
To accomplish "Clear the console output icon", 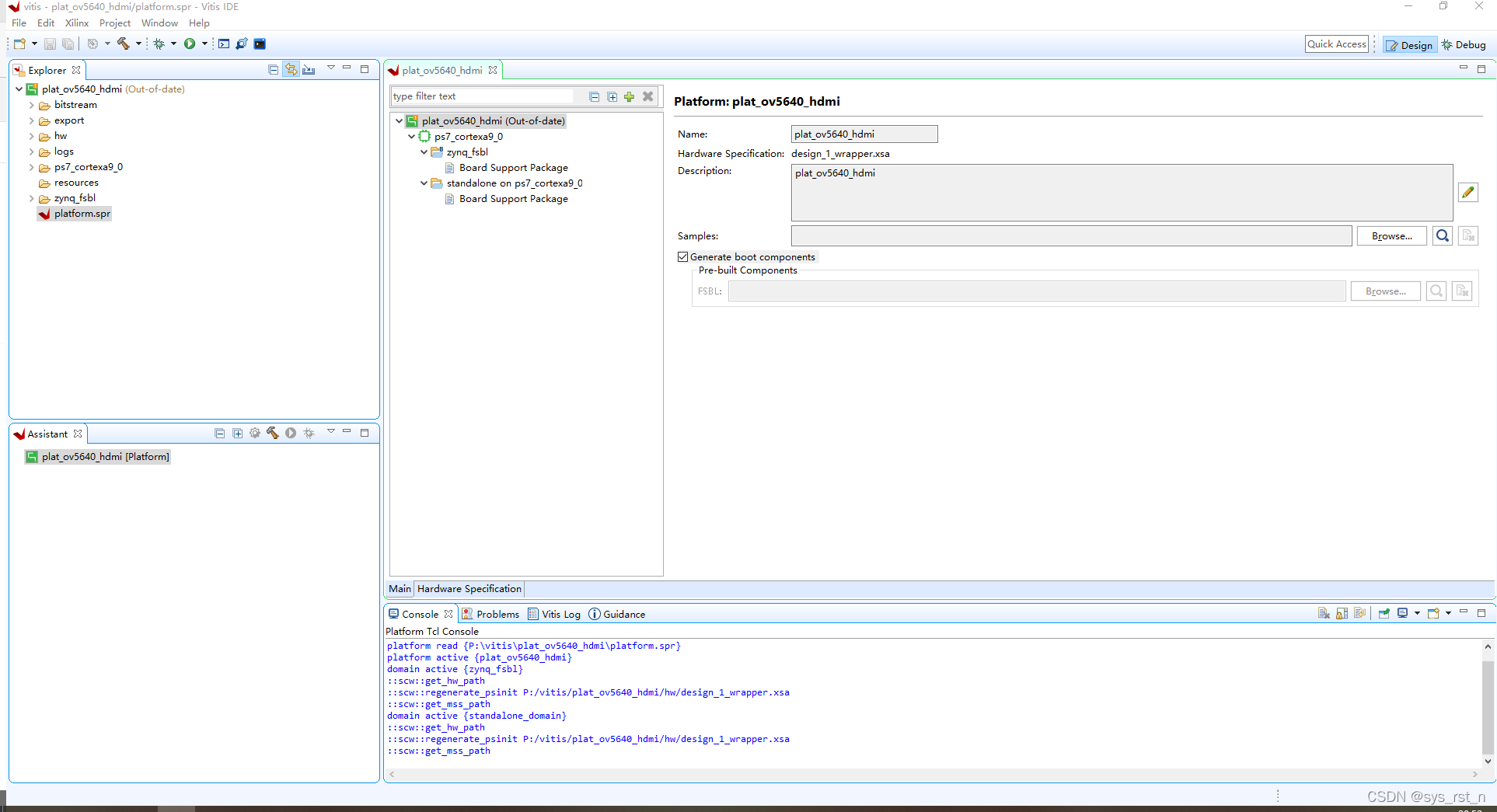I will [x=1324, y=614].
